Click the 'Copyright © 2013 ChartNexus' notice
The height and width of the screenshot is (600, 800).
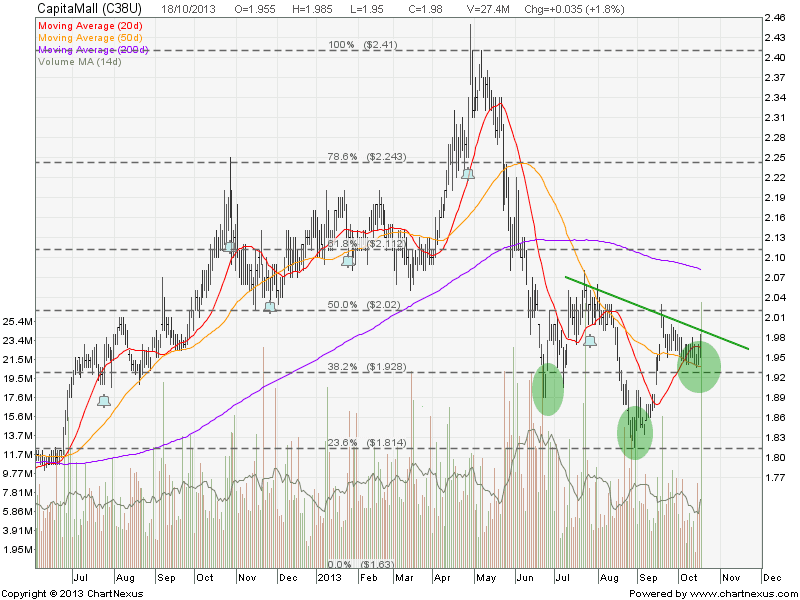point(72,594)
